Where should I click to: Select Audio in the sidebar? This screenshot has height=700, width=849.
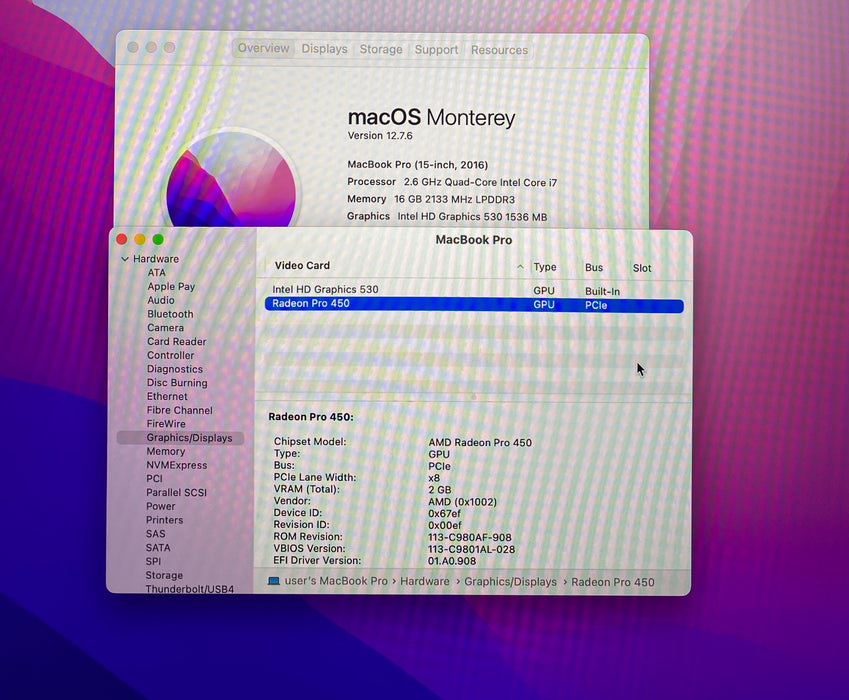pyautogui.click(x=161, y=300)
